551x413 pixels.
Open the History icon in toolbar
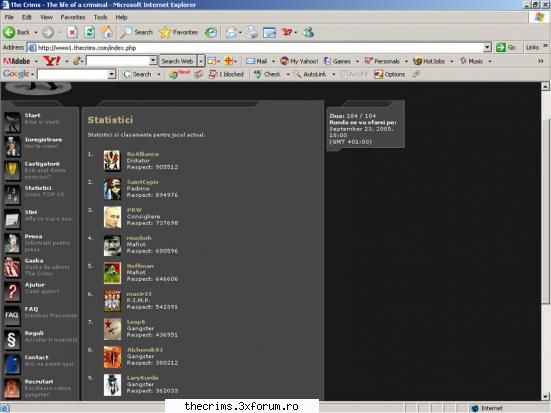211,32
